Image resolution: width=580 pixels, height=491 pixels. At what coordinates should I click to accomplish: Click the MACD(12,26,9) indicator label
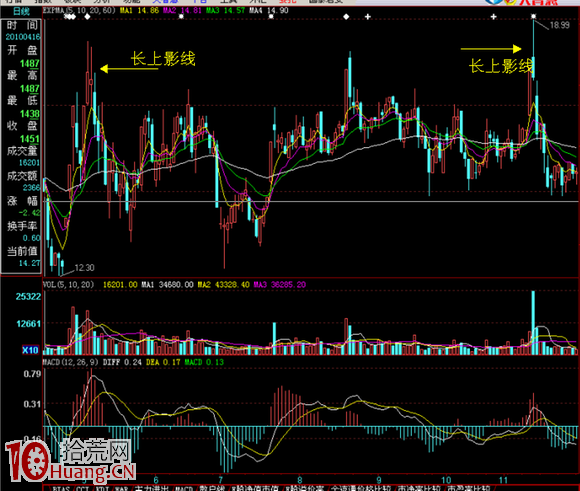(x=71, y=362)
